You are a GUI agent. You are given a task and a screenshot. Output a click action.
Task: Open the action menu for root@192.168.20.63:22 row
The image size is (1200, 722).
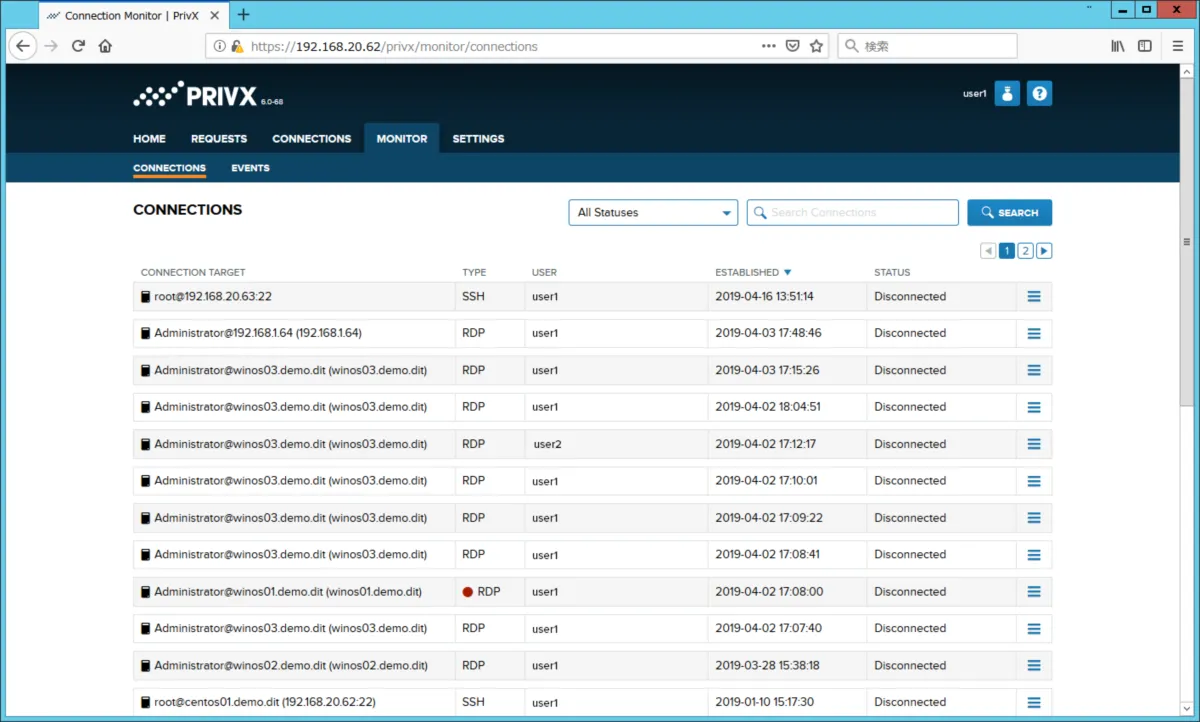tap(1034, 297)
